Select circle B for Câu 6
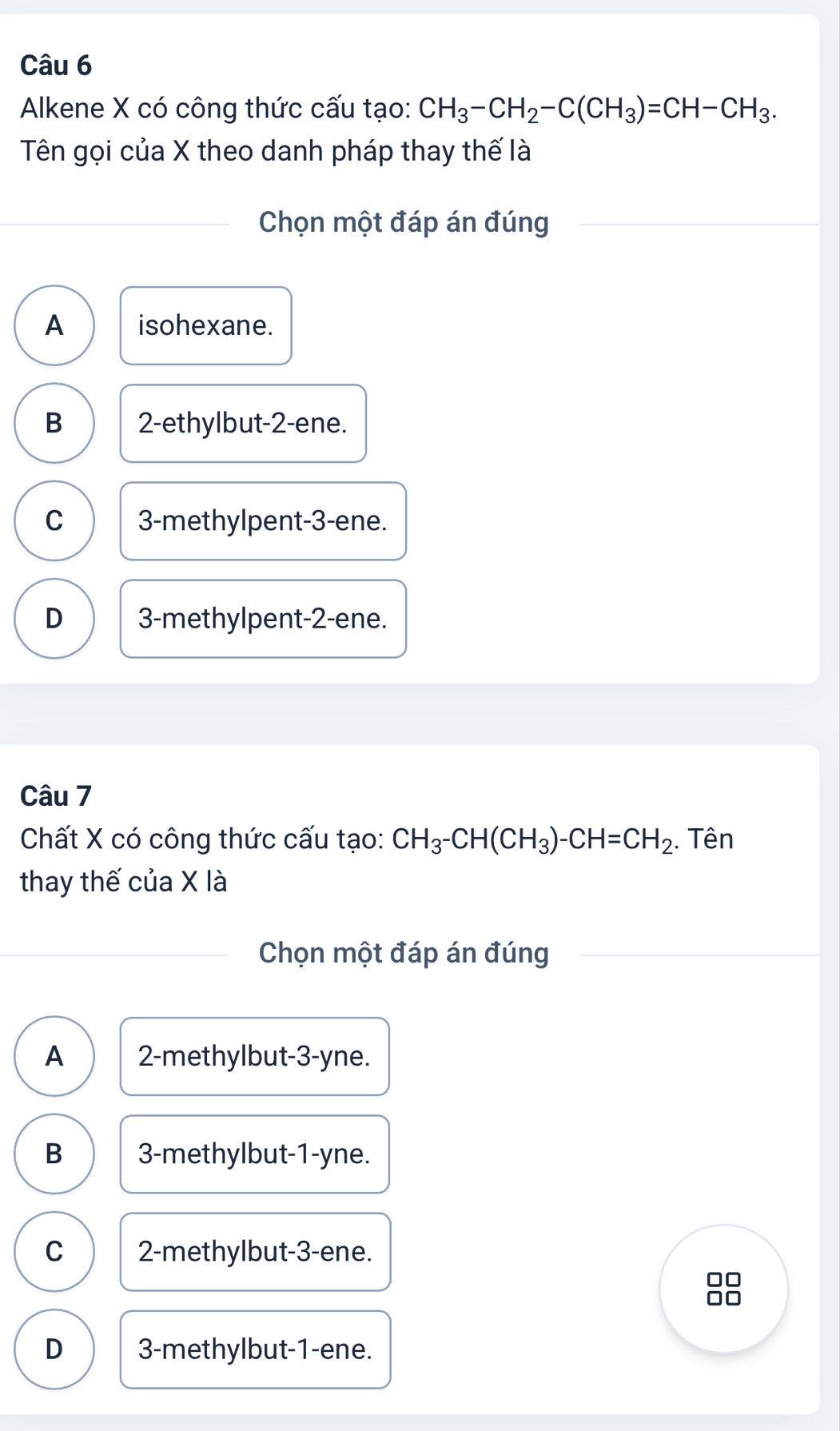This screenshot has width=840, height=1431. 54,423
